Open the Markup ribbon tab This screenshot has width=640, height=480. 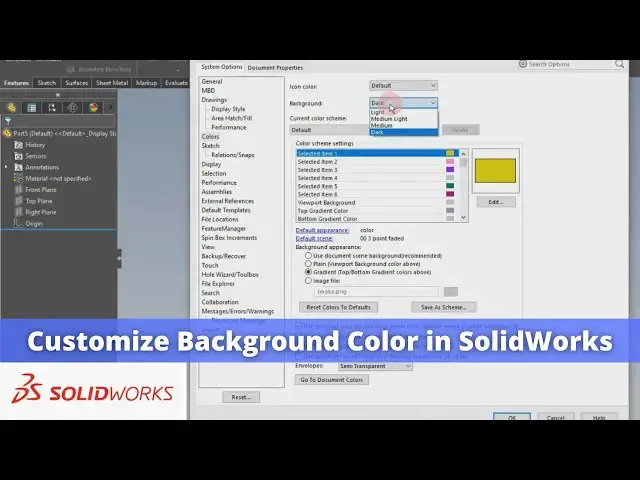tap(146, 83)
